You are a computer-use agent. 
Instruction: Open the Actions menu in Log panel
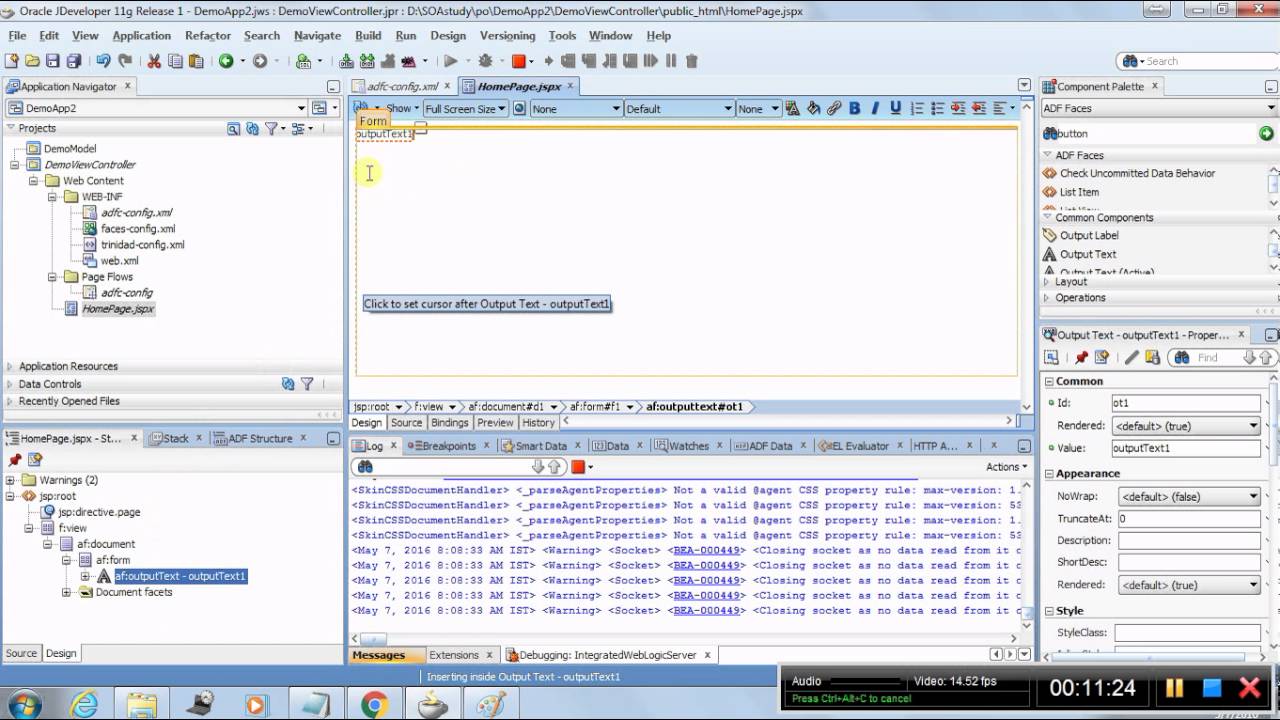(1006, 467)
